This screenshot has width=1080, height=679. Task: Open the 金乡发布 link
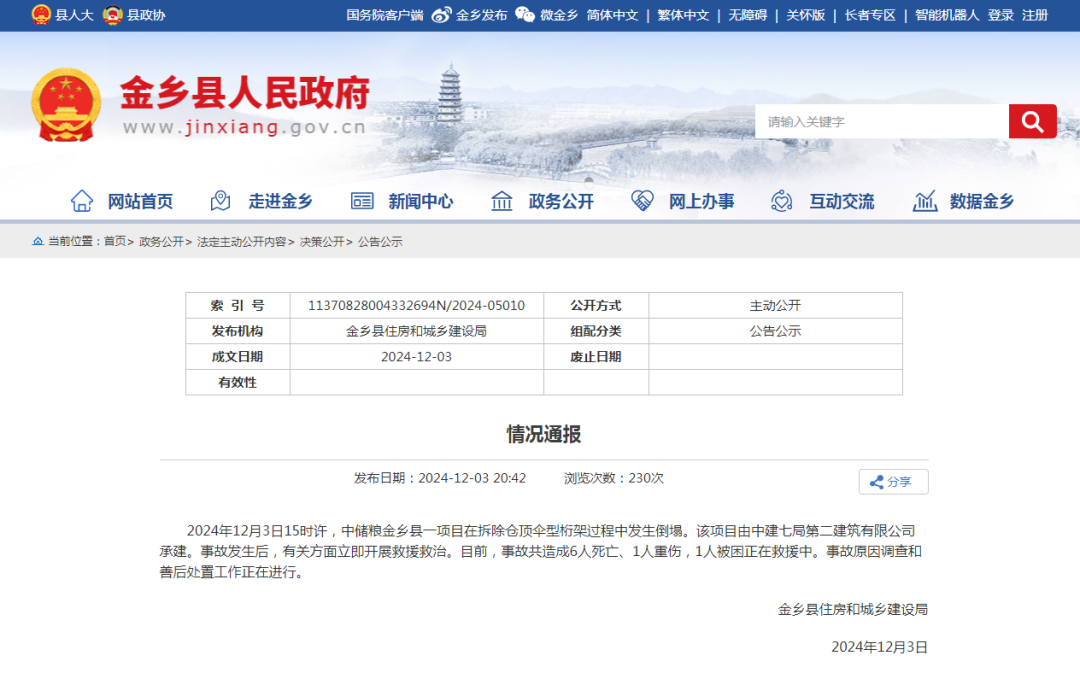coord(481,15)
